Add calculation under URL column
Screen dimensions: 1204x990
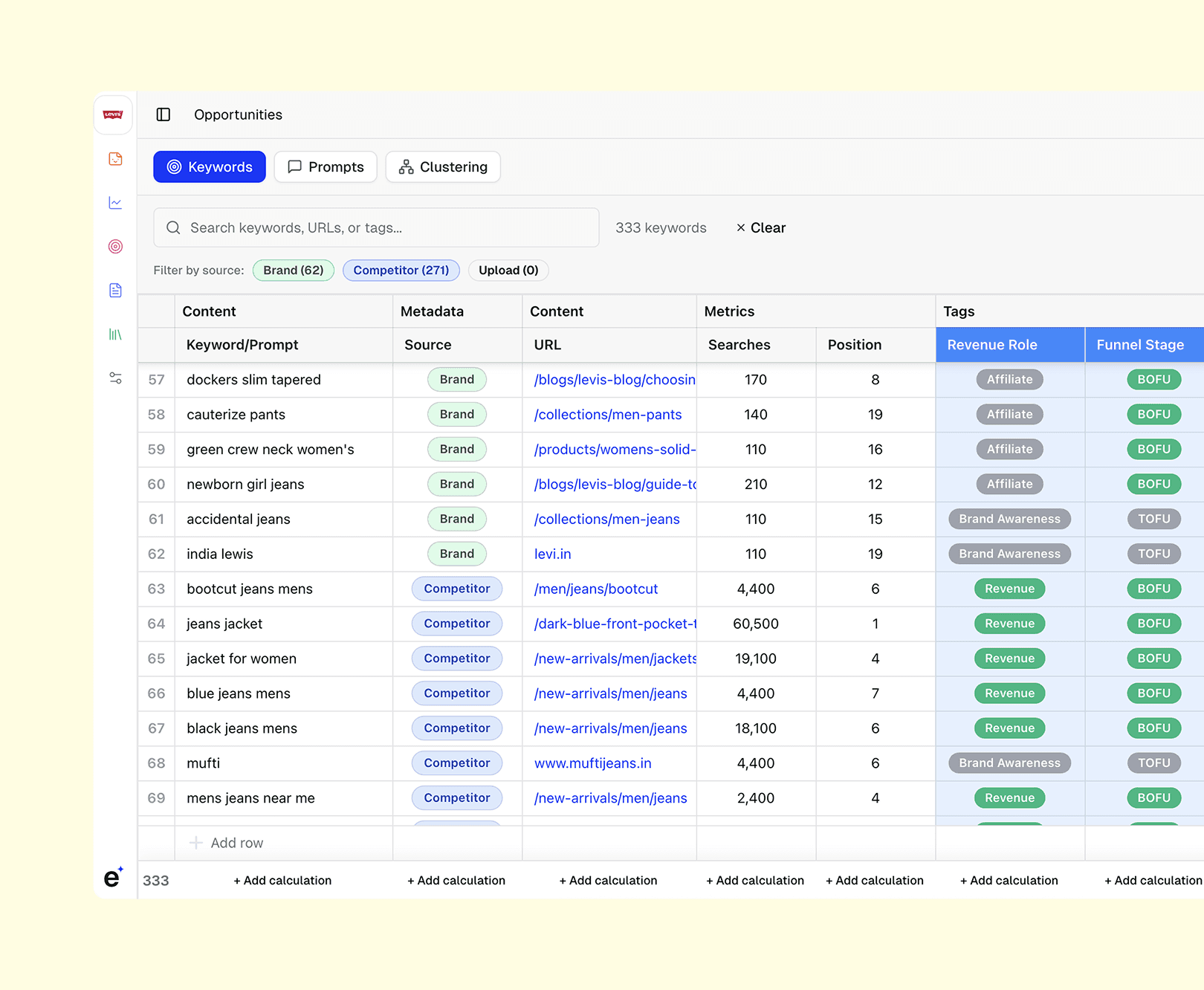609,881
